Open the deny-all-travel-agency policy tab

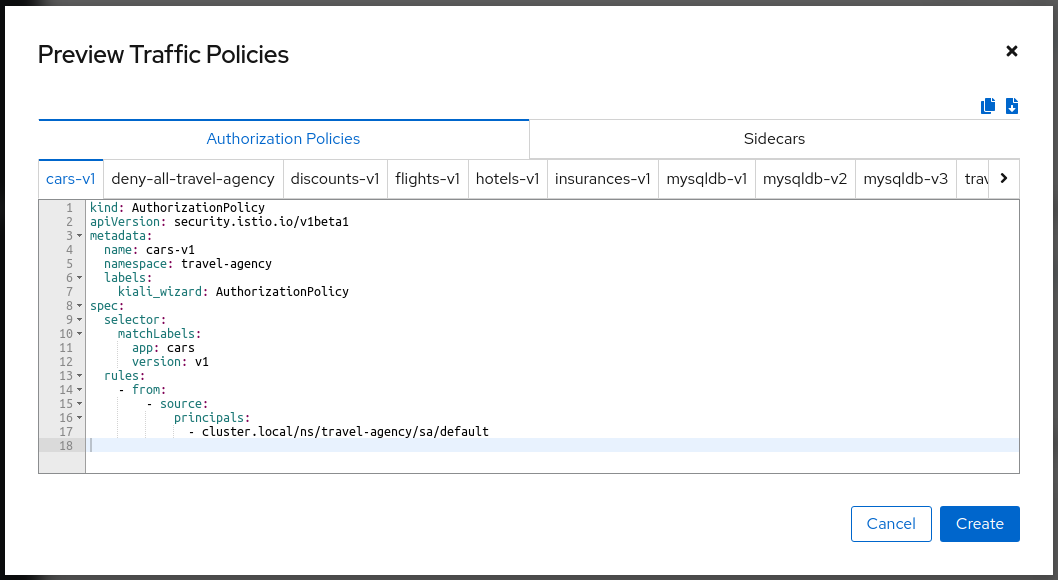[x=193, y=179]
